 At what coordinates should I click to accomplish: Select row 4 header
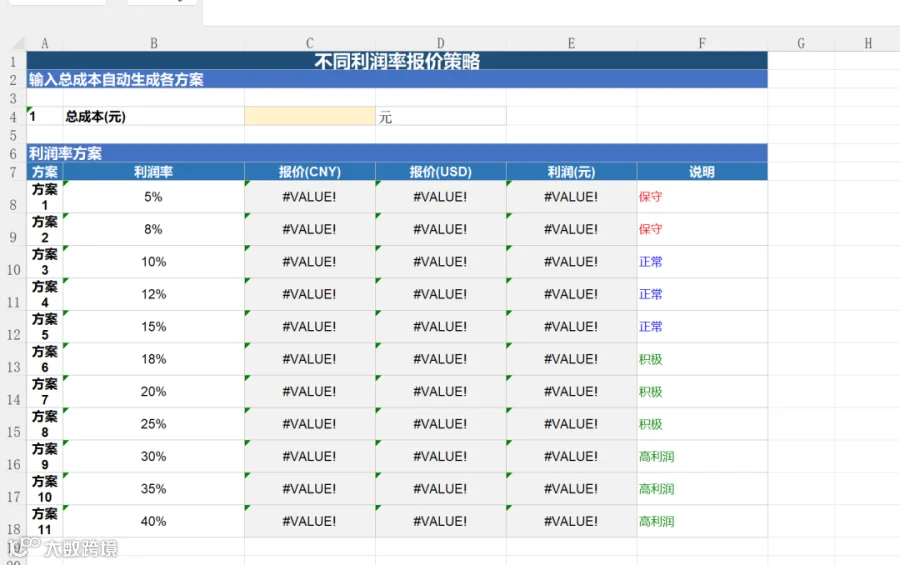(13, 117)
